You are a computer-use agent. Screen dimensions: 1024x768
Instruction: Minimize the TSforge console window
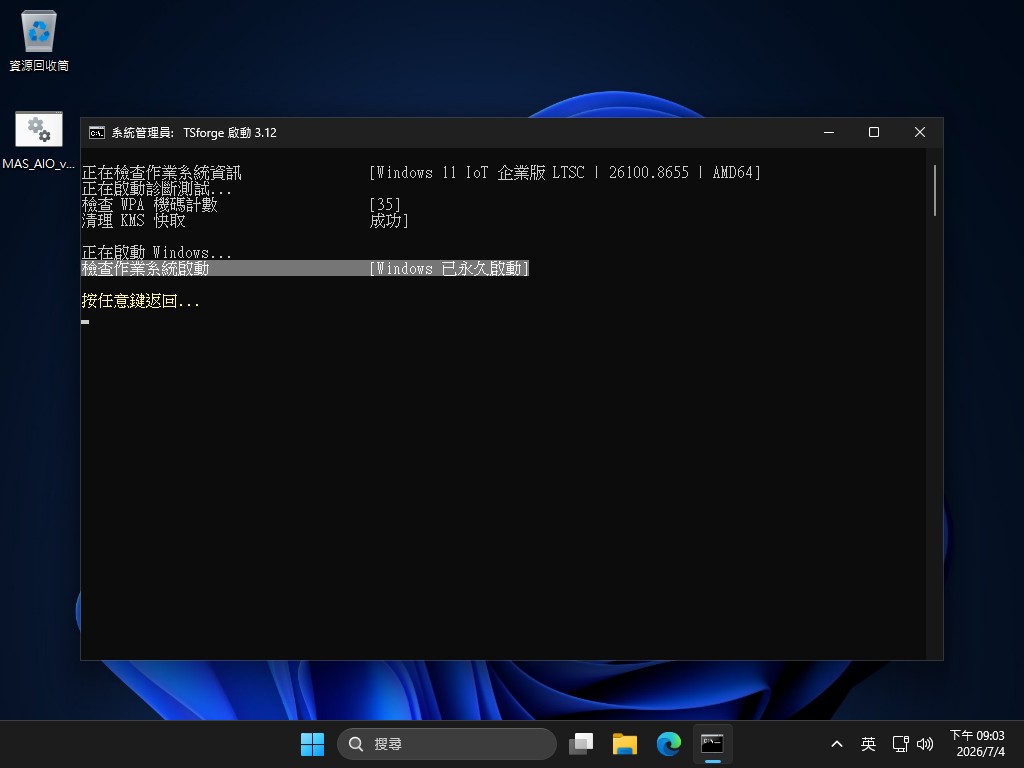coord(829,133)
